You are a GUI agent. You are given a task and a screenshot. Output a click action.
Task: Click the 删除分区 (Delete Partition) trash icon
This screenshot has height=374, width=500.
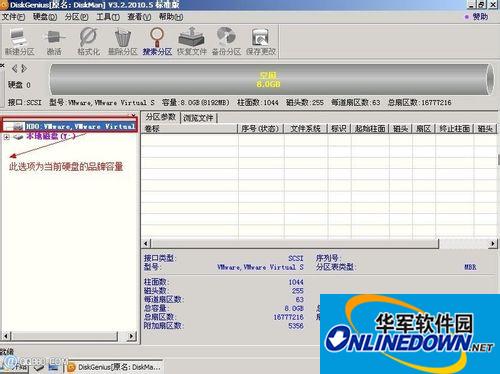point(123,41)
